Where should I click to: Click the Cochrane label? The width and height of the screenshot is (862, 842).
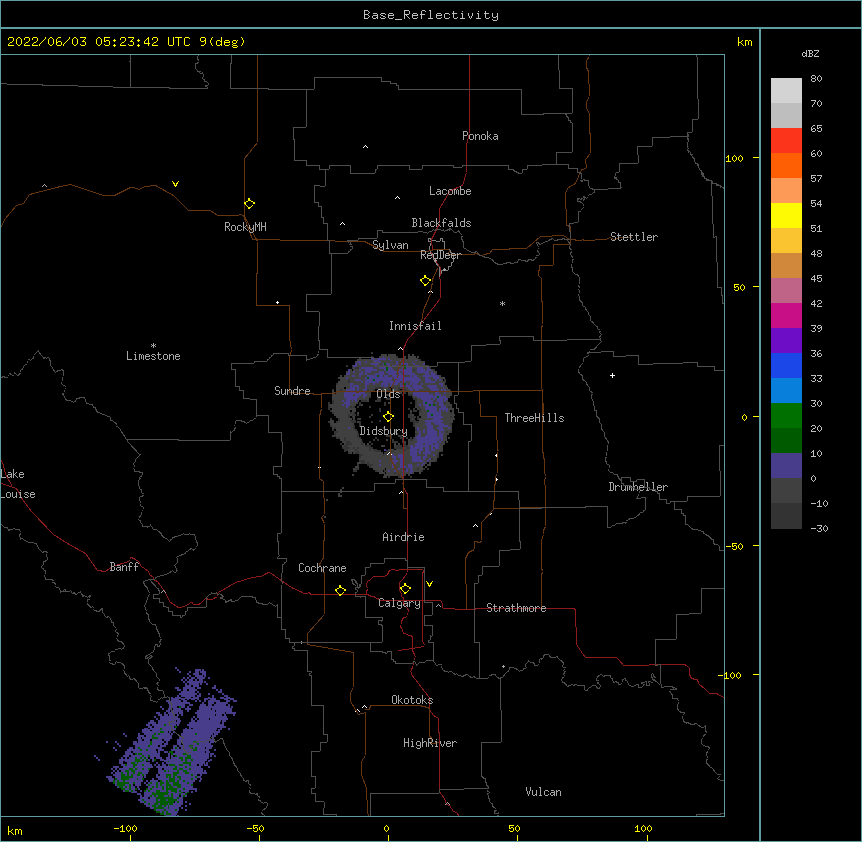pyautogui.click(x=322, y=568)
